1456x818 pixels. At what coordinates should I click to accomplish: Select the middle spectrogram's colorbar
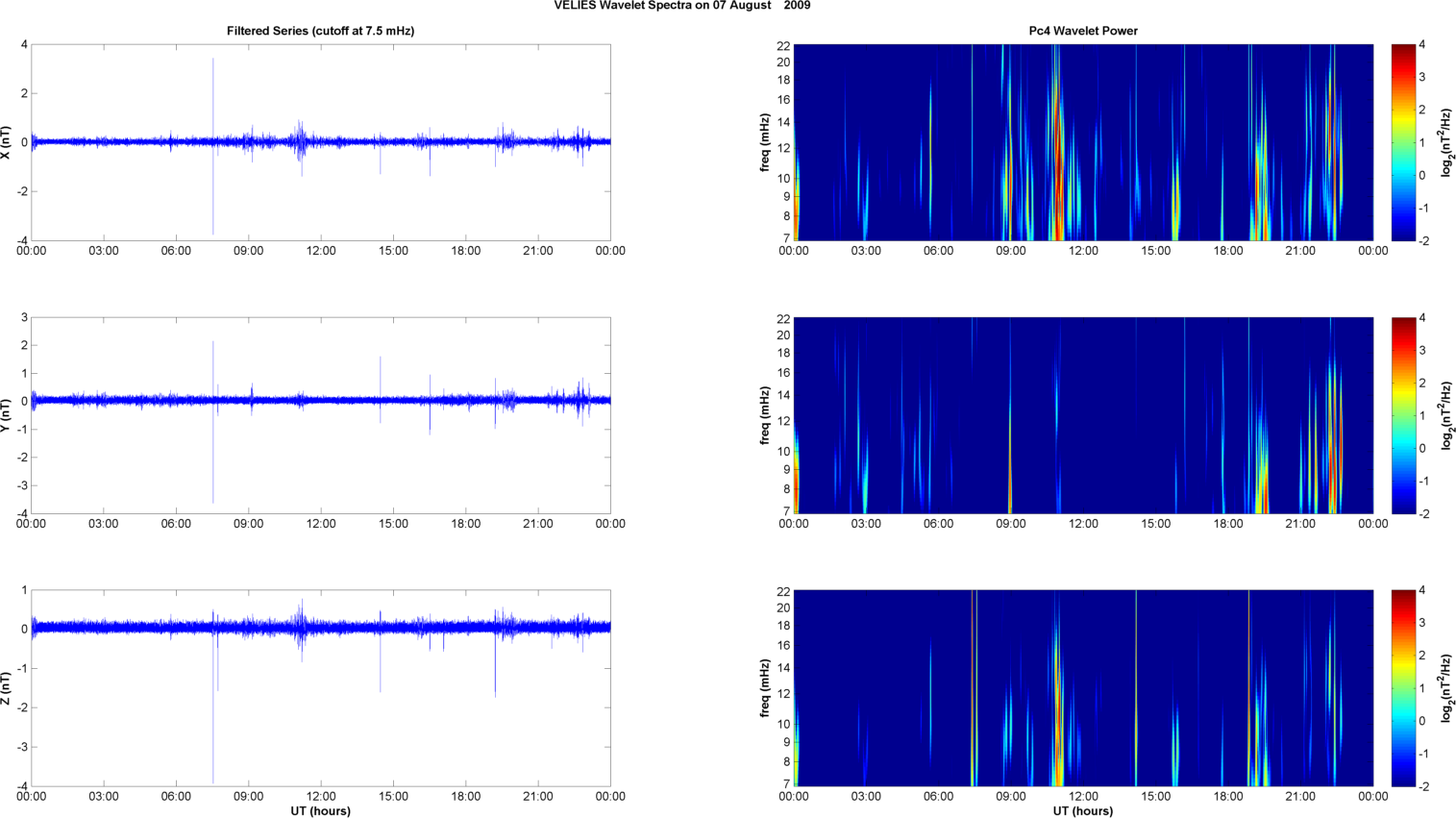[x=1403, y=415]
